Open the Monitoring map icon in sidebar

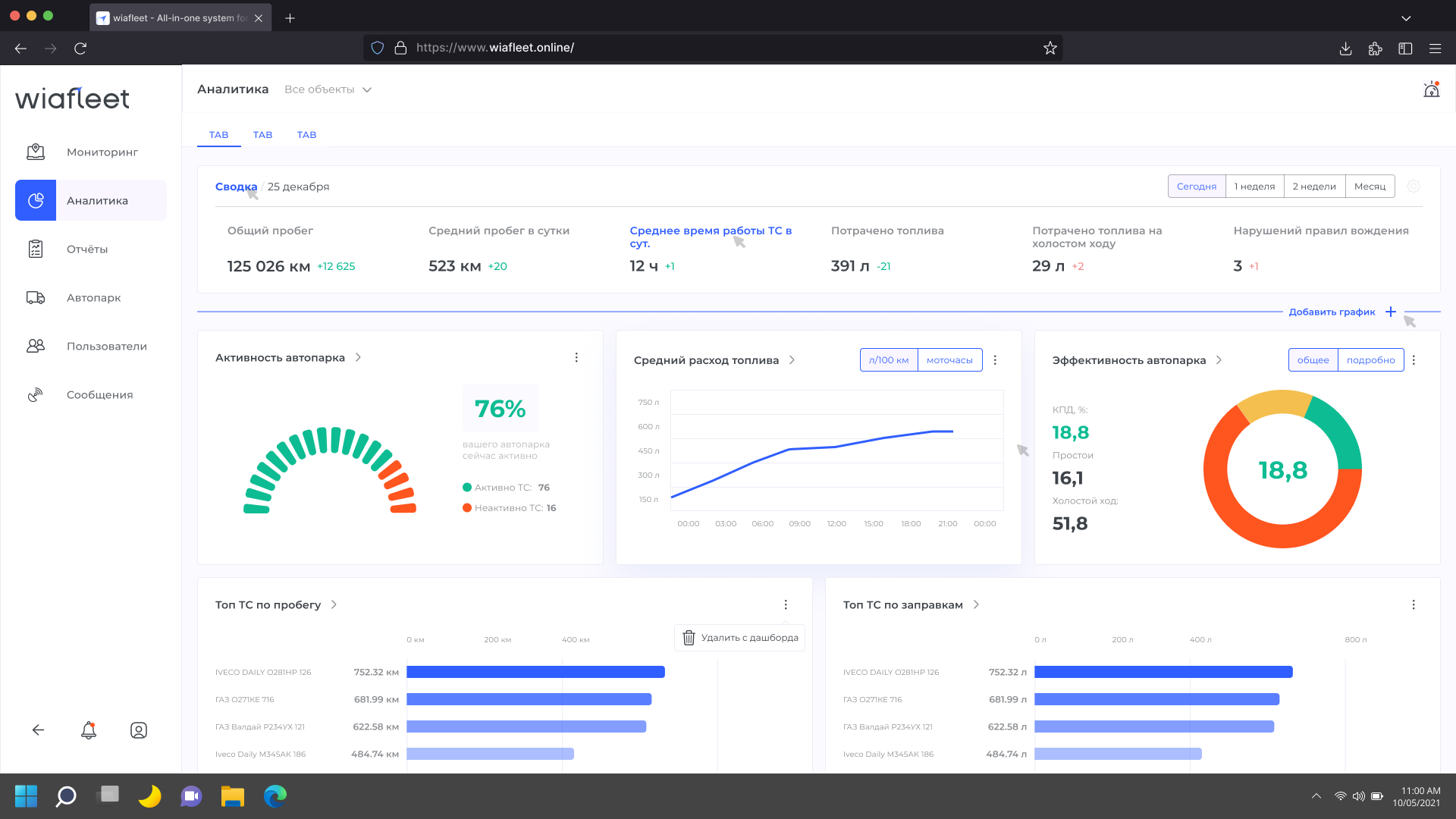click(x=36, y=152)
